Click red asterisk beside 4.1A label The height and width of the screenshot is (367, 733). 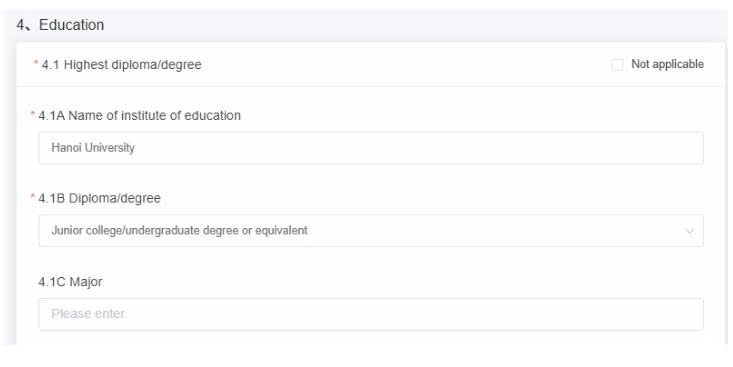click(x=33, y=114)
